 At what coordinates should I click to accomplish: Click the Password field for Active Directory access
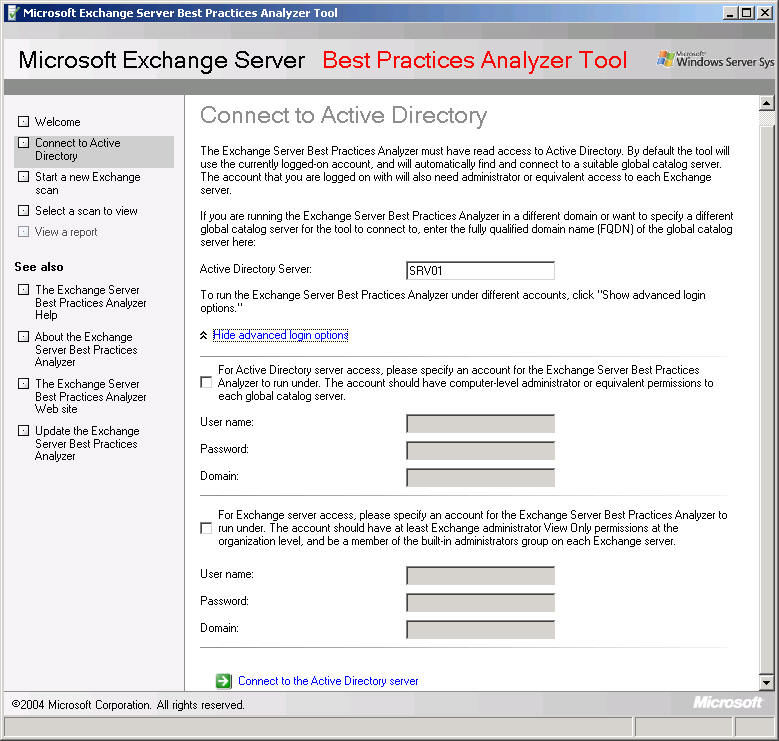pyautogui.click(x=480, y=450)
